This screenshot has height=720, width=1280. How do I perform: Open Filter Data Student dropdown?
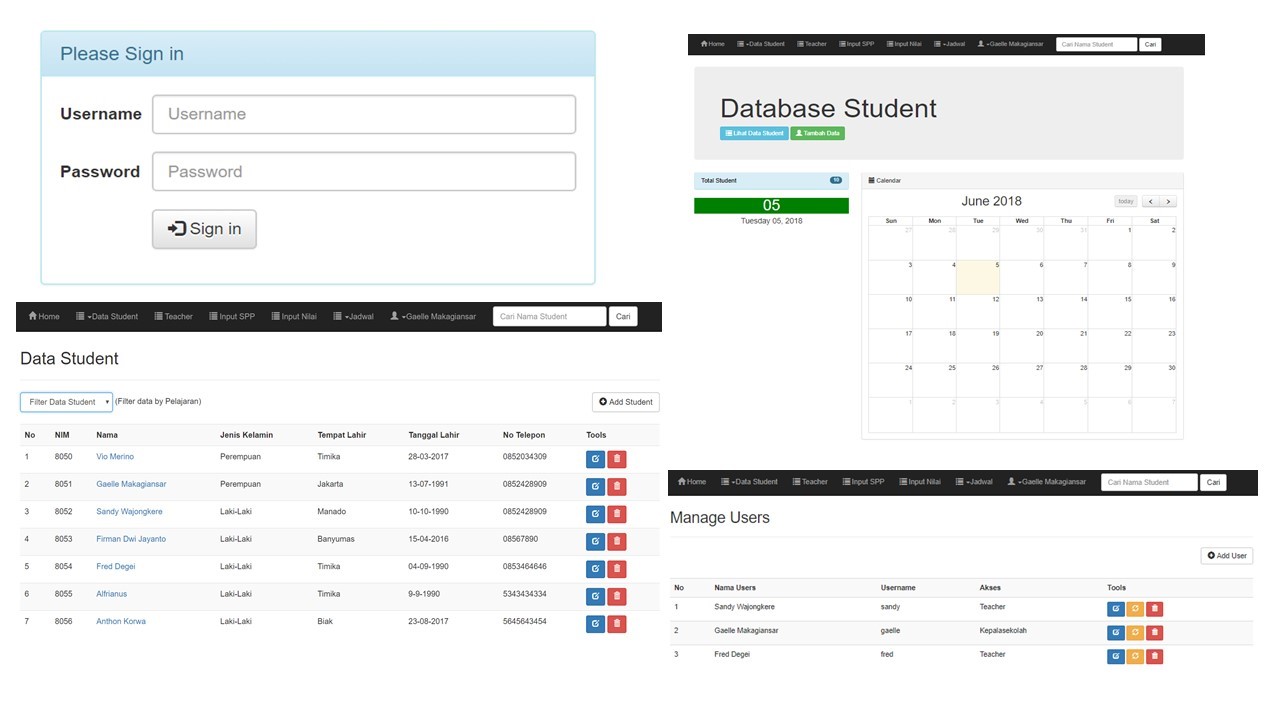click(x=66, y=402)
